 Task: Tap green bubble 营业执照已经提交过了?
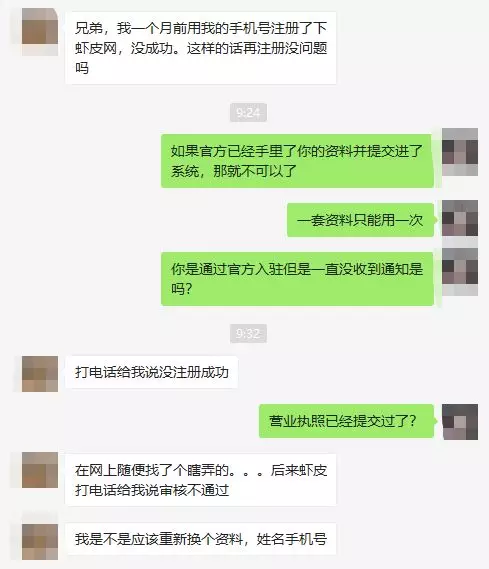346,421
